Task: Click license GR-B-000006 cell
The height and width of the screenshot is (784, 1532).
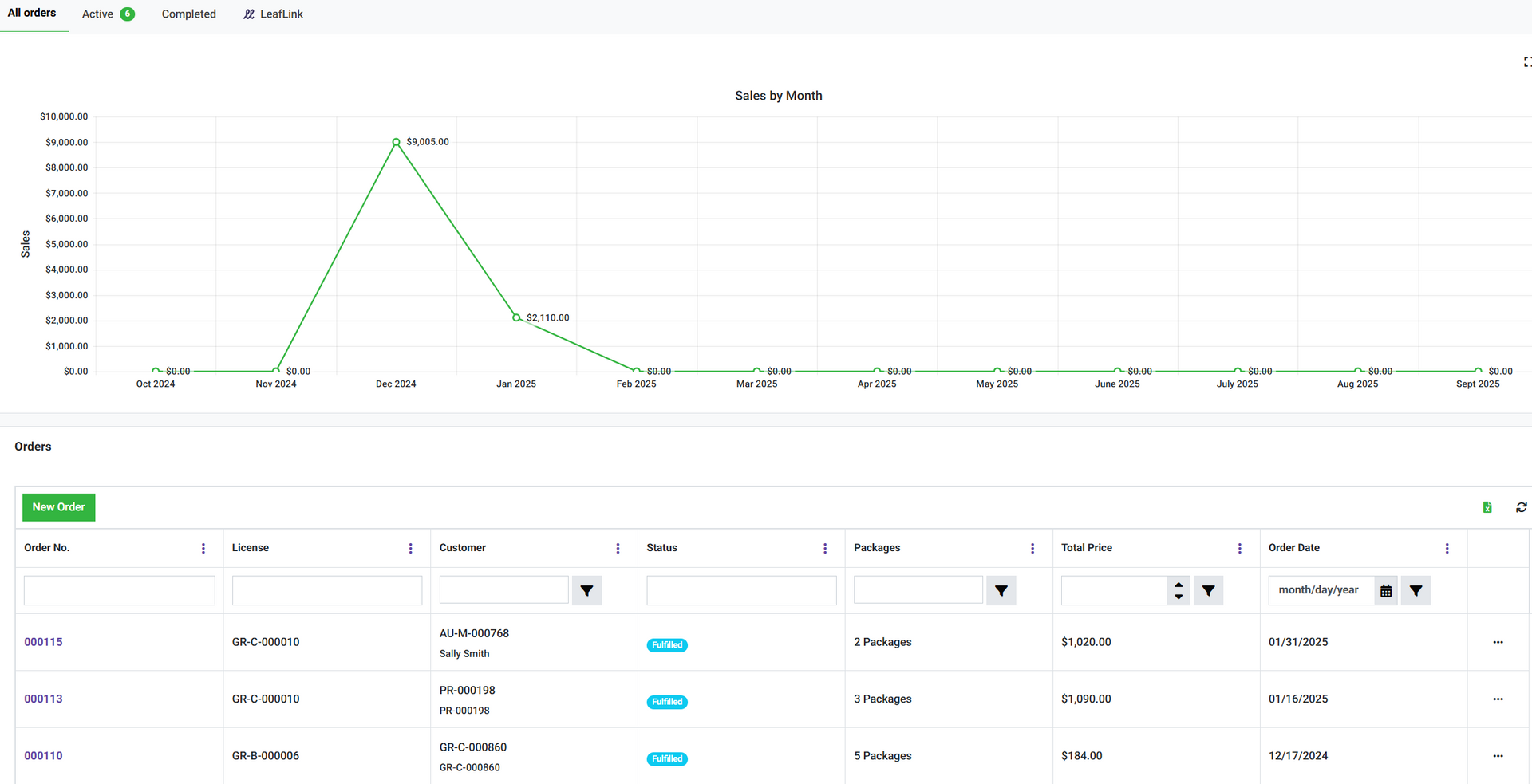Action: [x=266, y=756]
